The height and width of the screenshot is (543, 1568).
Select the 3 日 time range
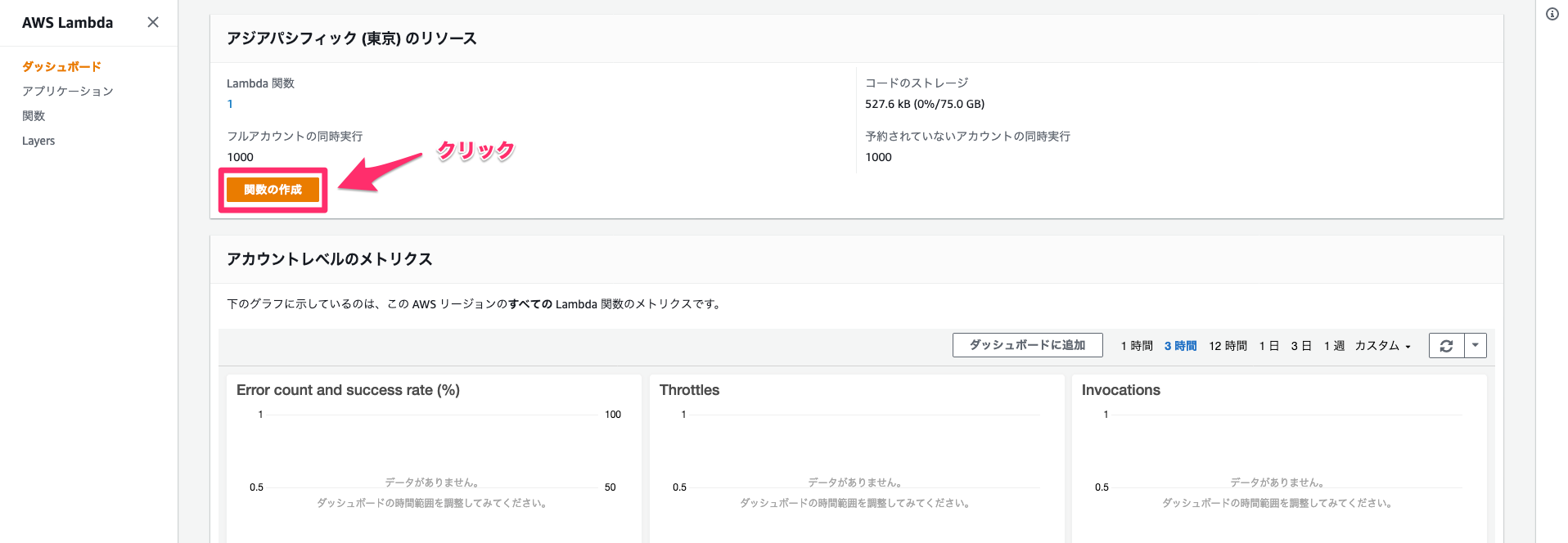pos(1301,346)
